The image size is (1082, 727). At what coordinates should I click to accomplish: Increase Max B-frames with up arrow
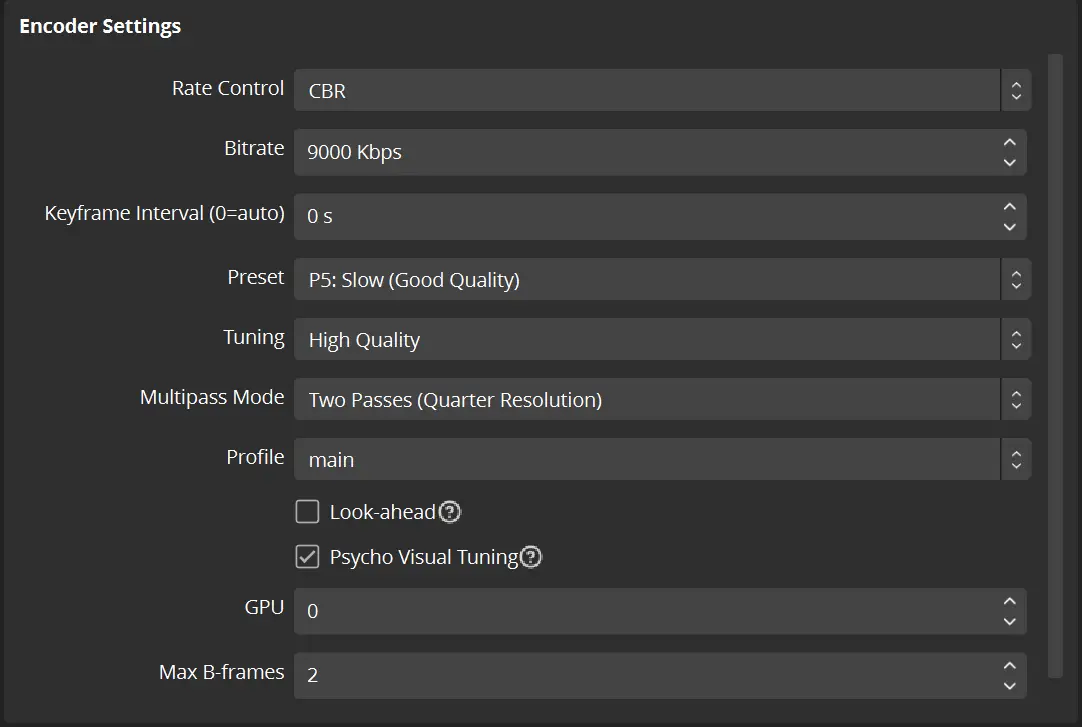tap(1009, 666)
